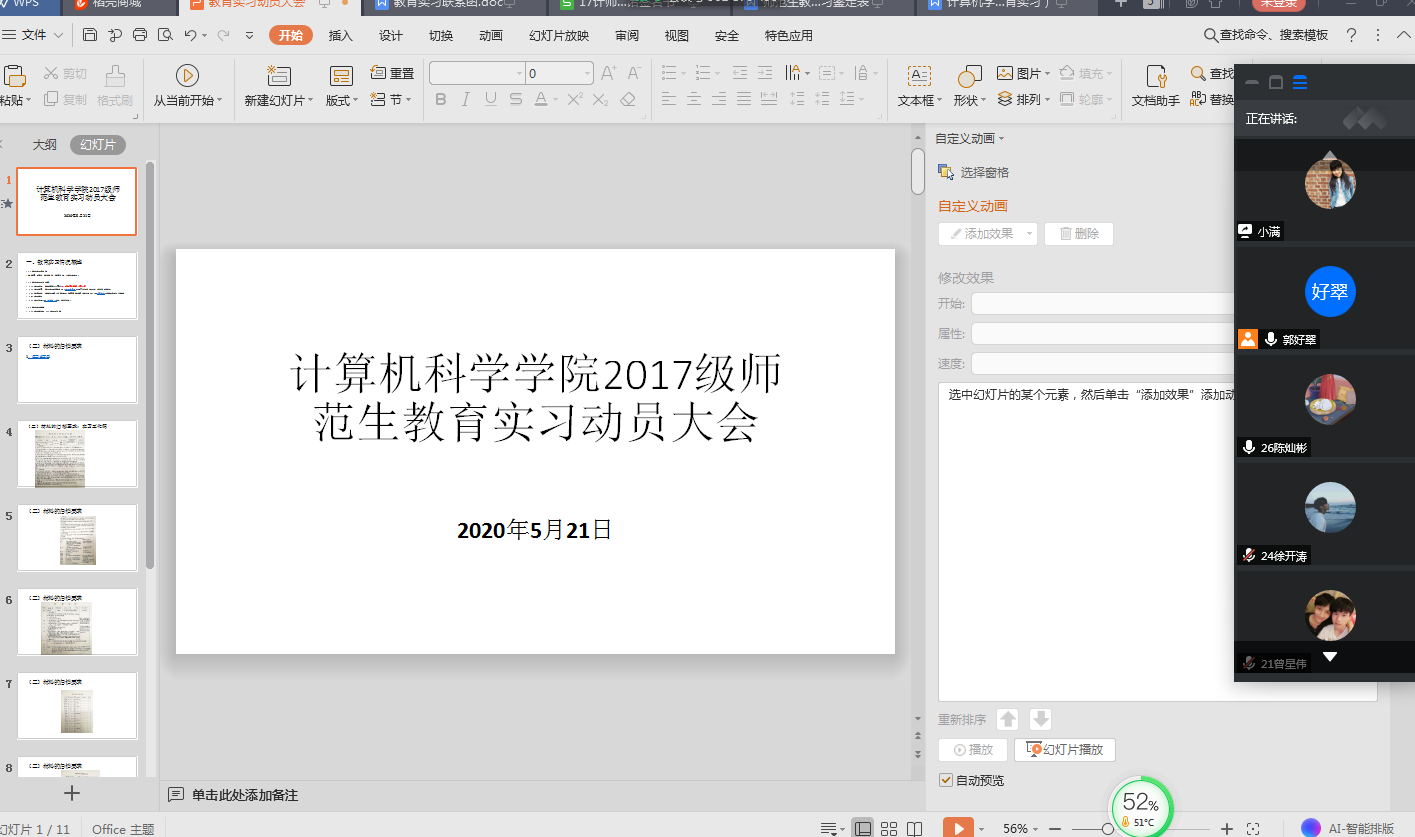The height and width of the screenshot is (837, 1415).
Task: Switch to reading view in status bar
Action: (914, 828)
